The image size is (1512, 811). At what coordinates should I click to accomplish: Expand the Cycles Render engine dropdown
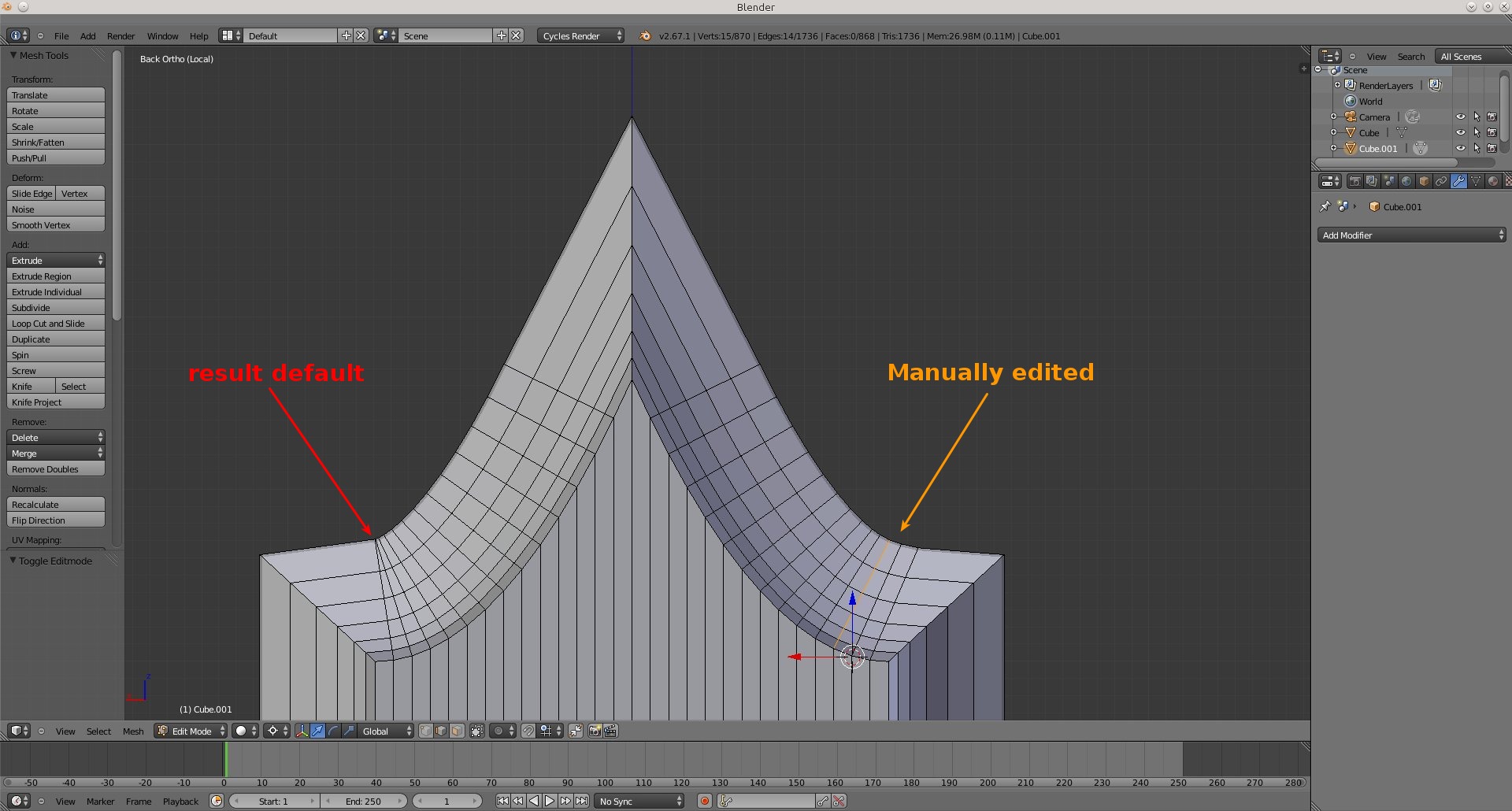coord(581,36)
